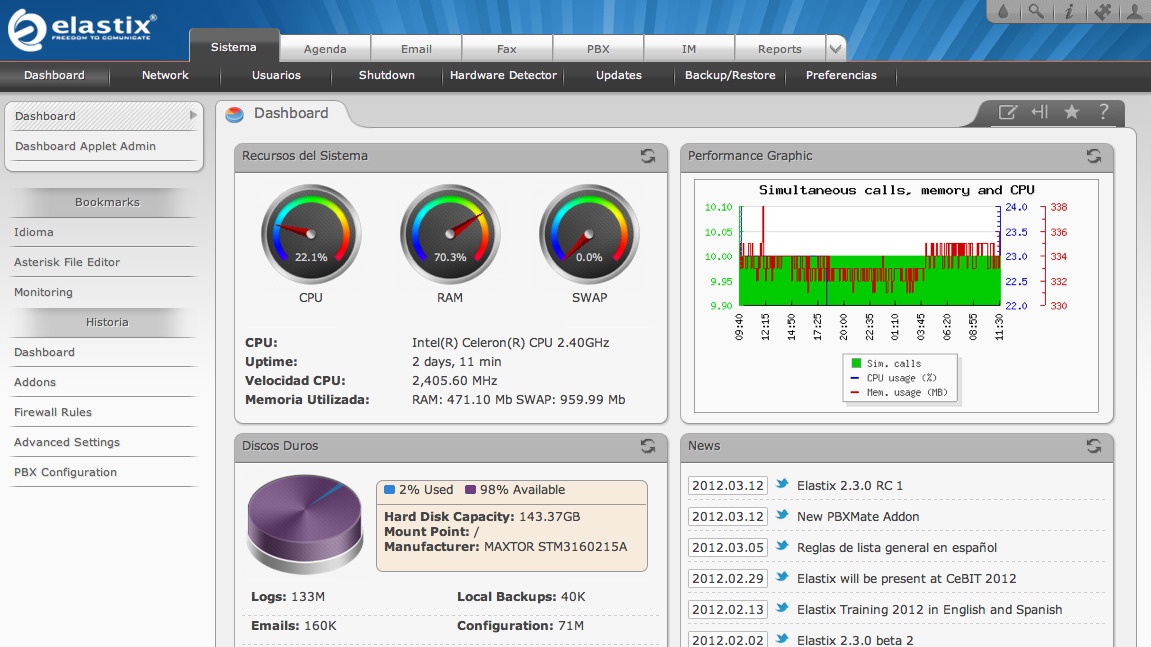This screenshot has width=1151, height=647.
Task: Click Twitter bird beside Elastix 2.3.0 beta 2
Action: point(782,638)
